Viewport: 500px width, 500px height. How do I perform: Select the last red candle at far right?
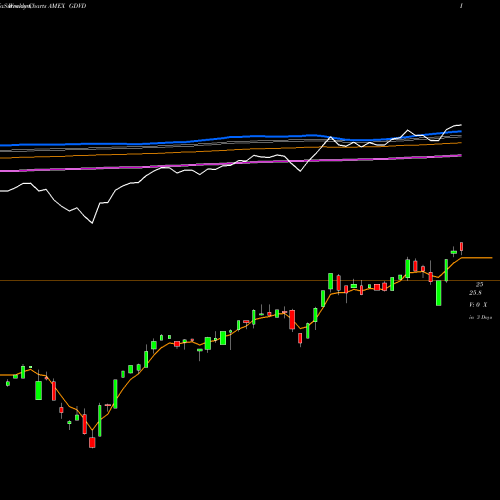[462, 248]
